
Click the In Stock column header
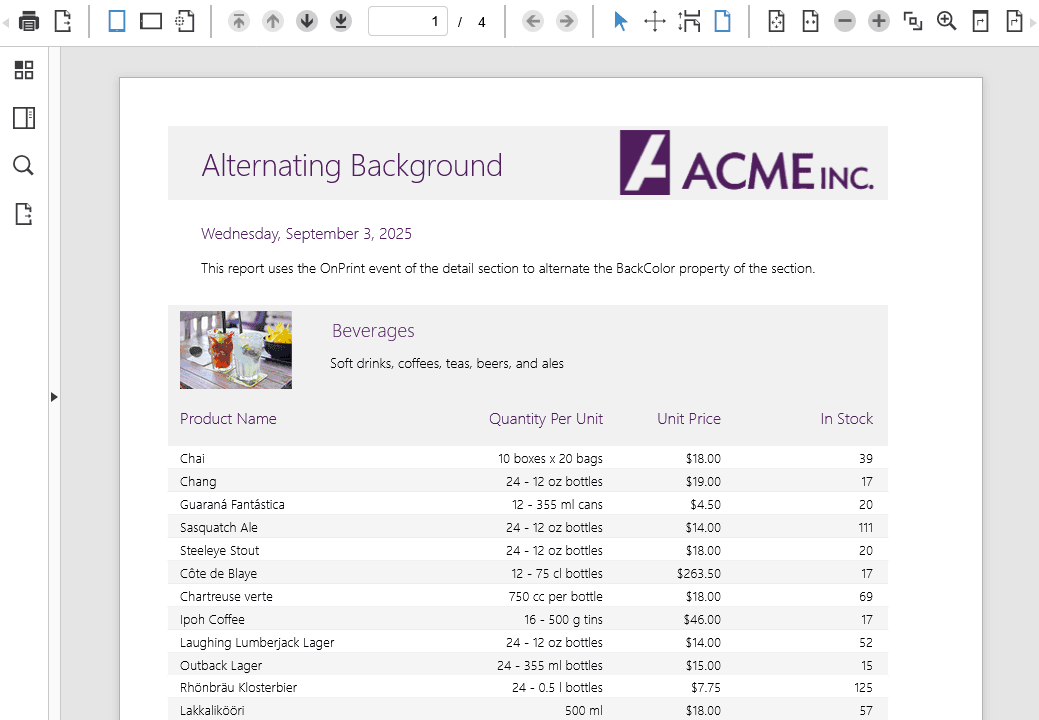point(847,419)
